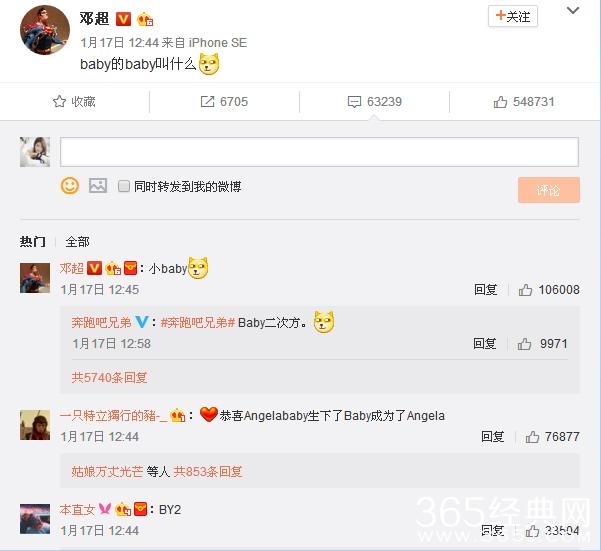This screenshot has height=551, width=601.
Task: Select the 热门 comments tab
Action: coord(33,242)
